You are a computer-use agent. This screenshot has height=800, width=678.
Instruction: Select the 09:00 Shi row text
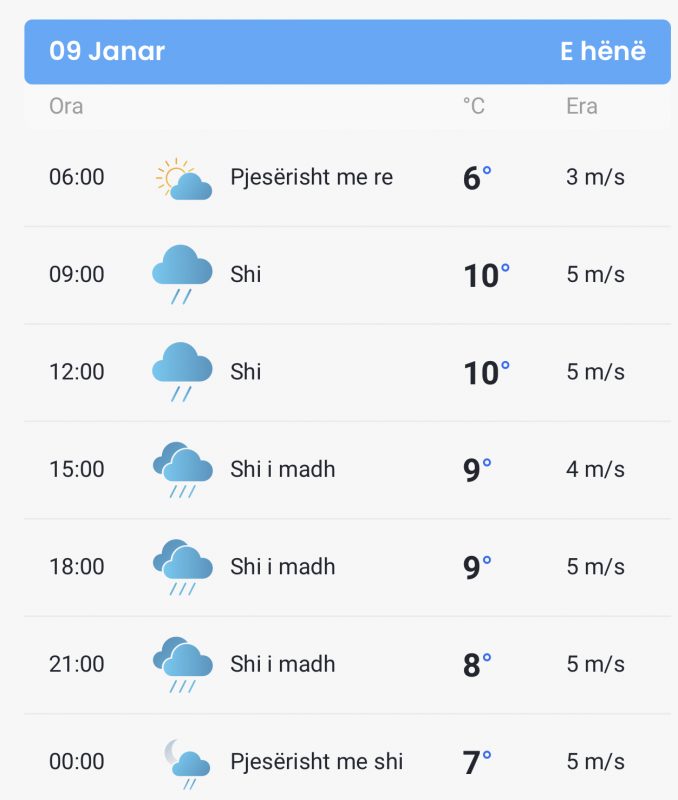(245, 274)
